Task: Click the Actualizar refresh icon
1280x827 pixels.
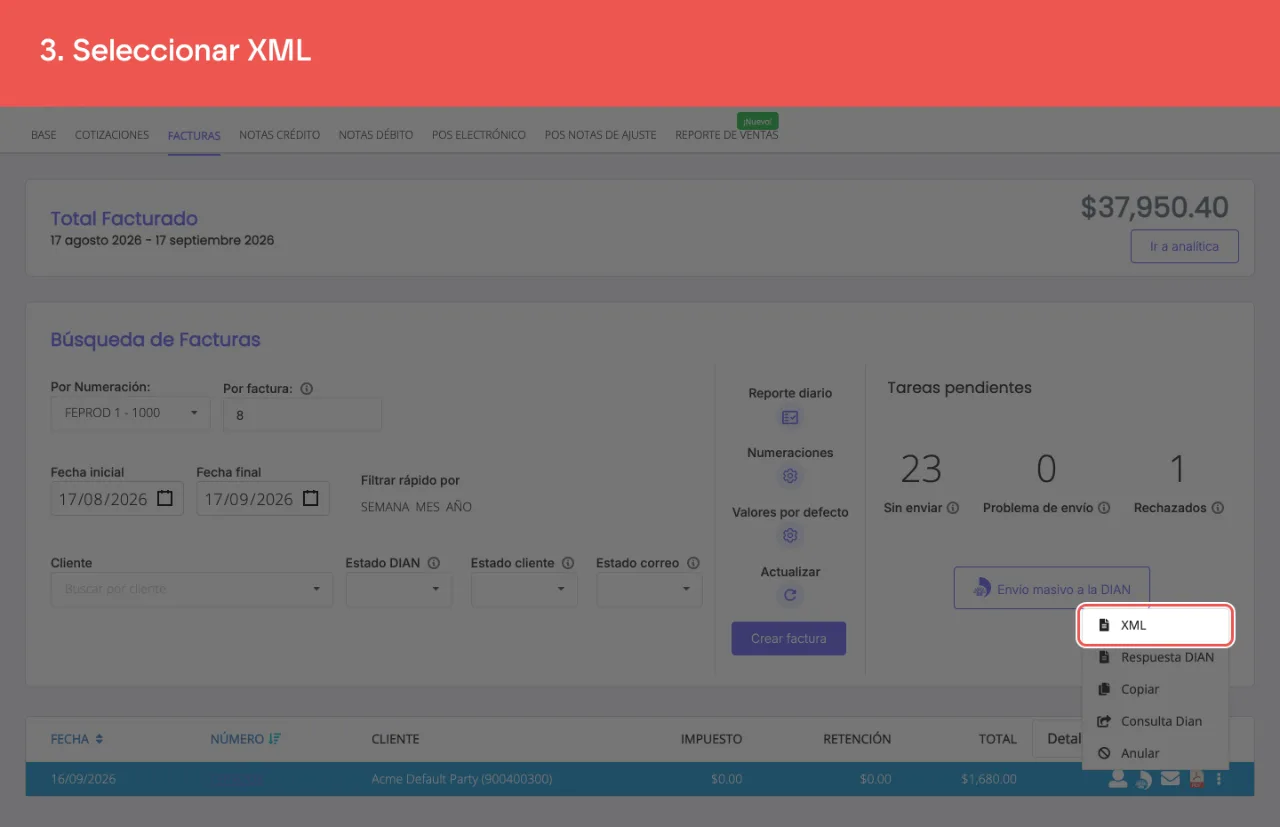Action: 790,595
